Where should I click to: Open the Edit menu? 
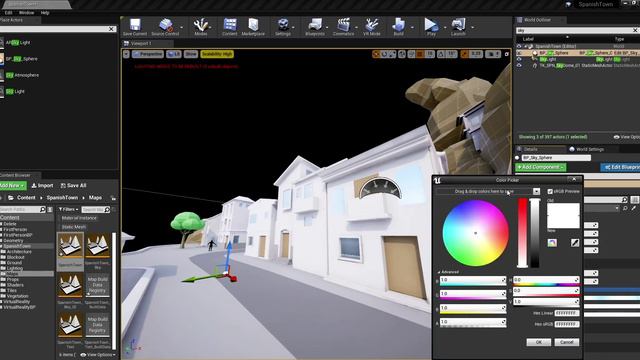click(8, 13)
